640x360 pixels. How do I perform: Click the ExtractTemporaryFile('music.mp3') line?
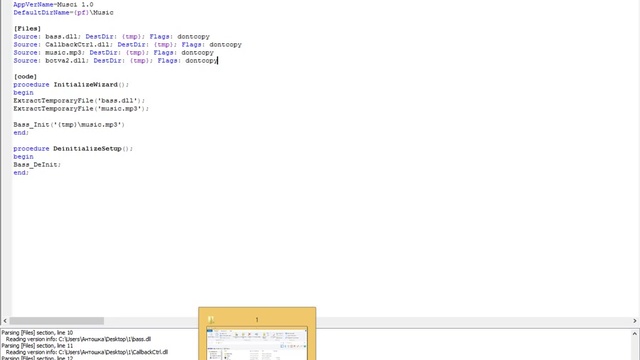tap(81, 109)
